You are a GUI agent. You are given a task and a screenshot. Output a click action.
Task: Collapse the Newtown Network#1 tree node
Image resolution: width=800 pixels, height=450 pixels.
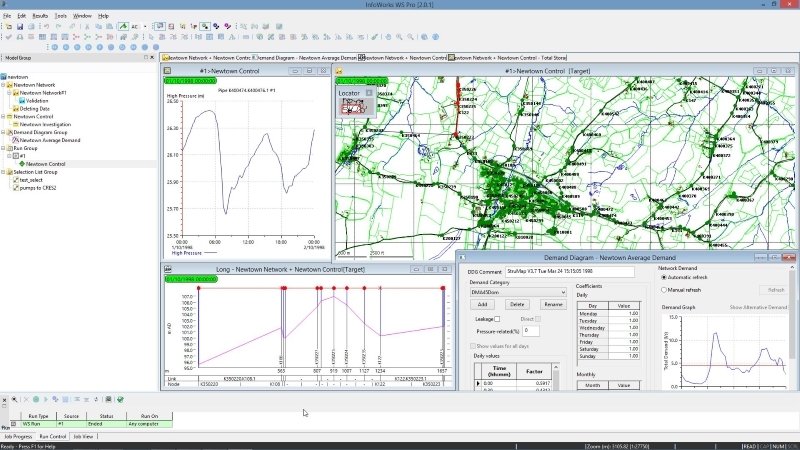[9, 93]
